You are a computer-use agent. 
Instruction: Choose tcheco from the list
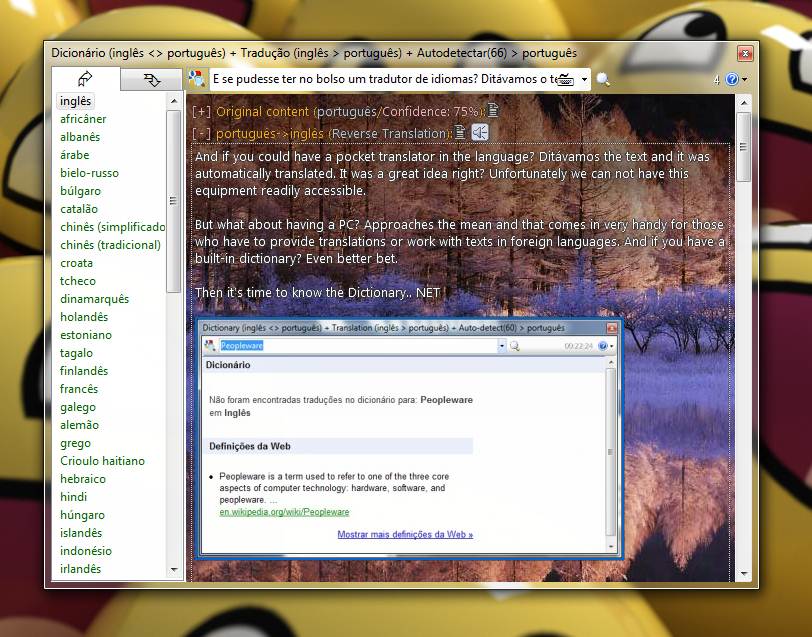[78, 281]
